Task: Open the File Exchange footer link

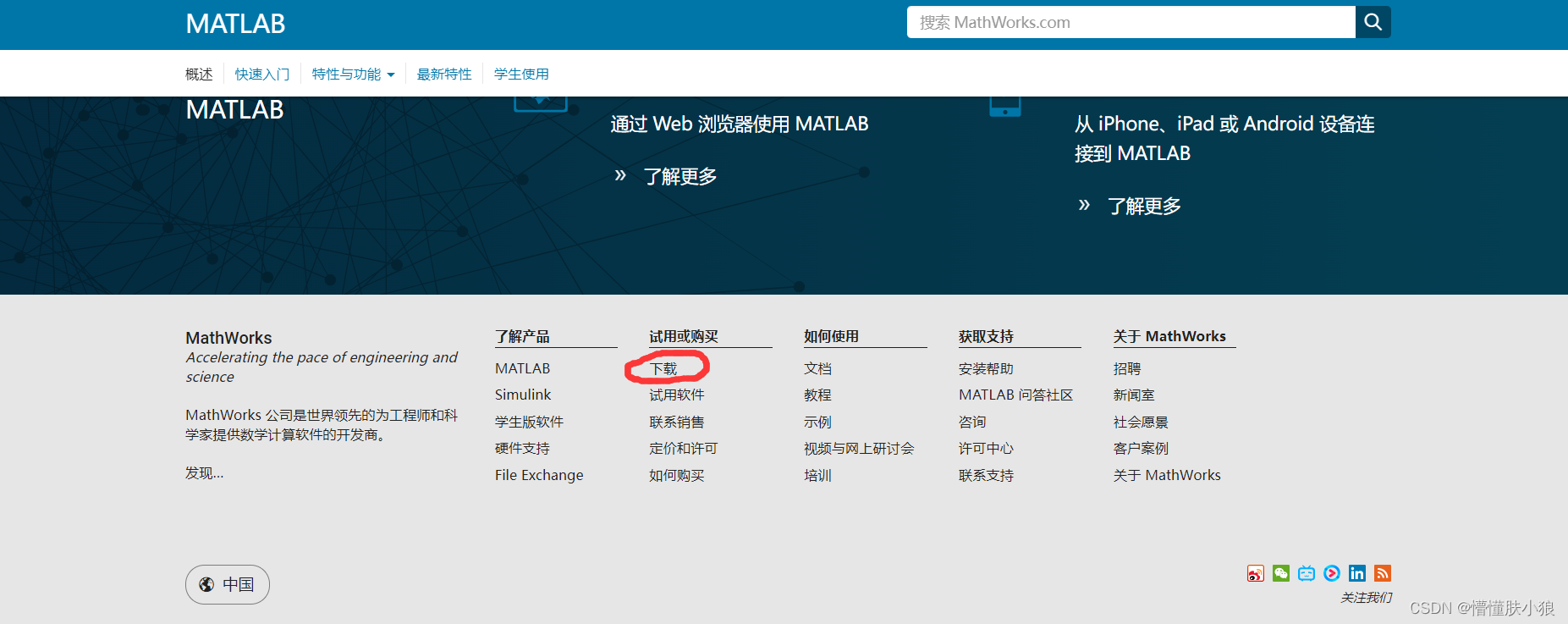Action: pos(539,476)
